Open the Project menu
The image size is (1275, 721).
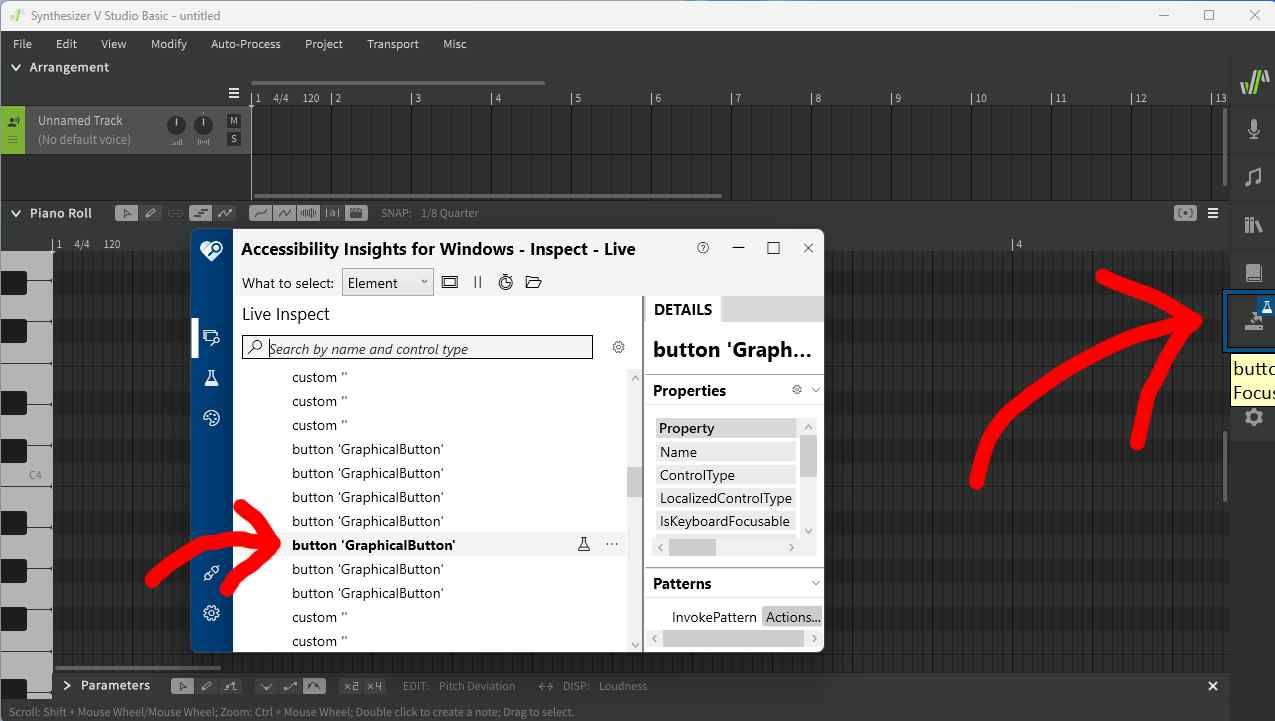point(324,44)
